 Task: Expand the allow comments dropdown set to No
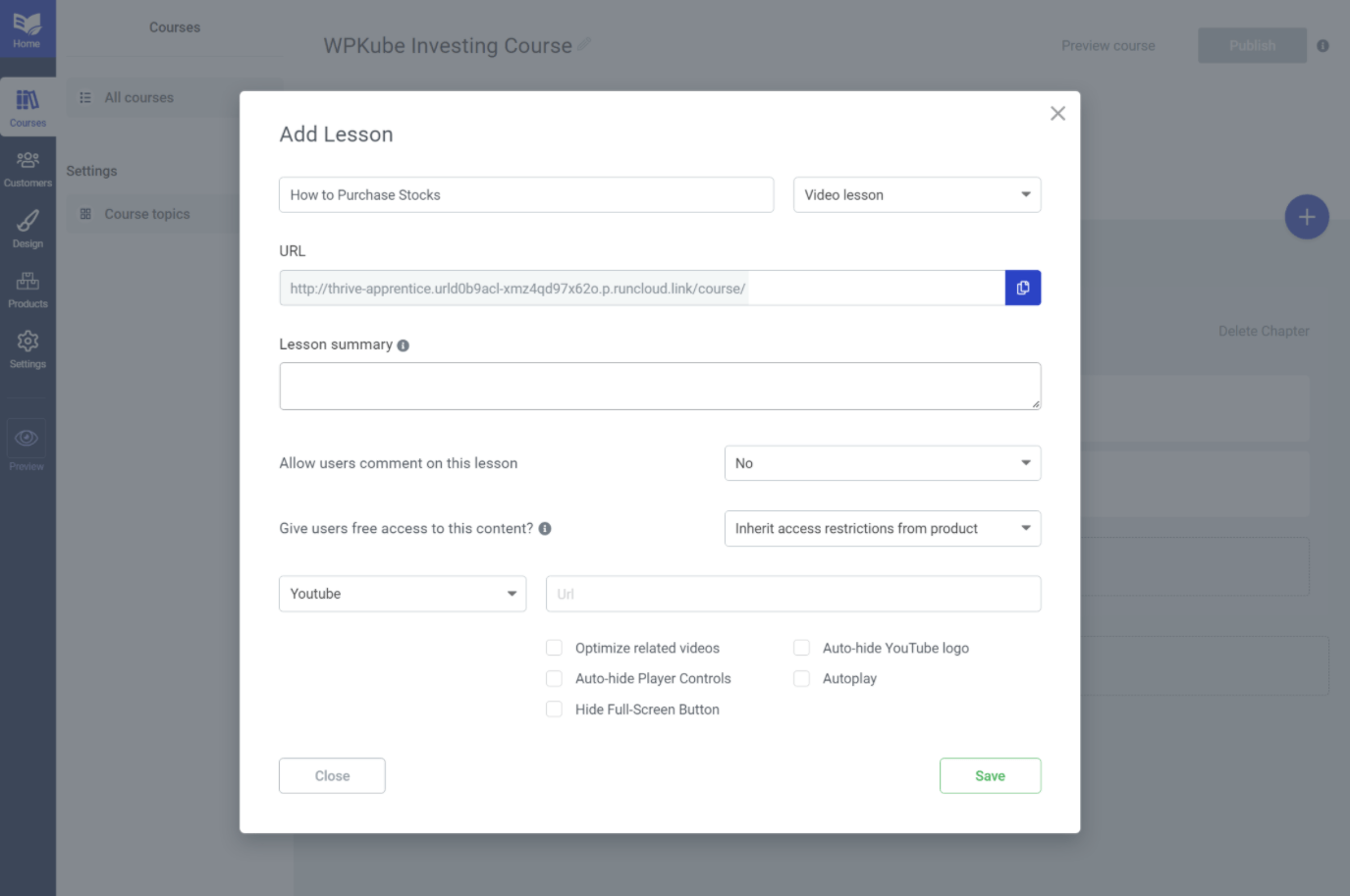coord(883,463)
